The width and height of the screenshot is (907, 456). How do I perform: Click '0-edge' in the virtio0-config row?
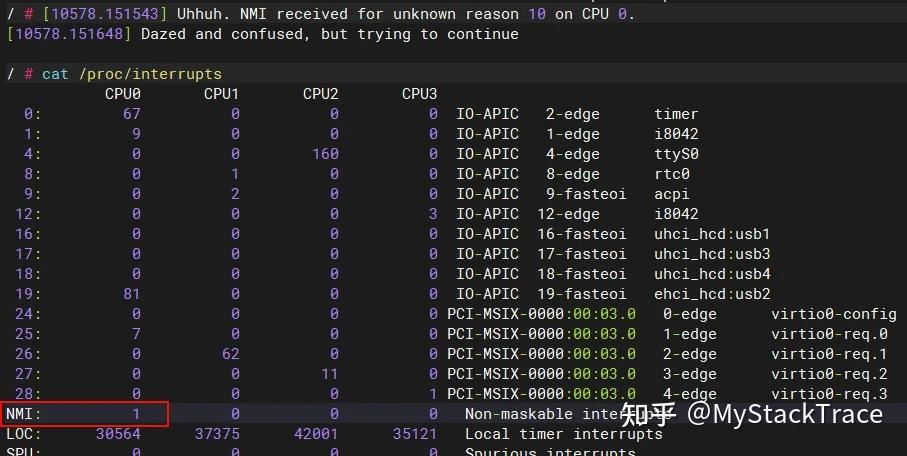690,314
